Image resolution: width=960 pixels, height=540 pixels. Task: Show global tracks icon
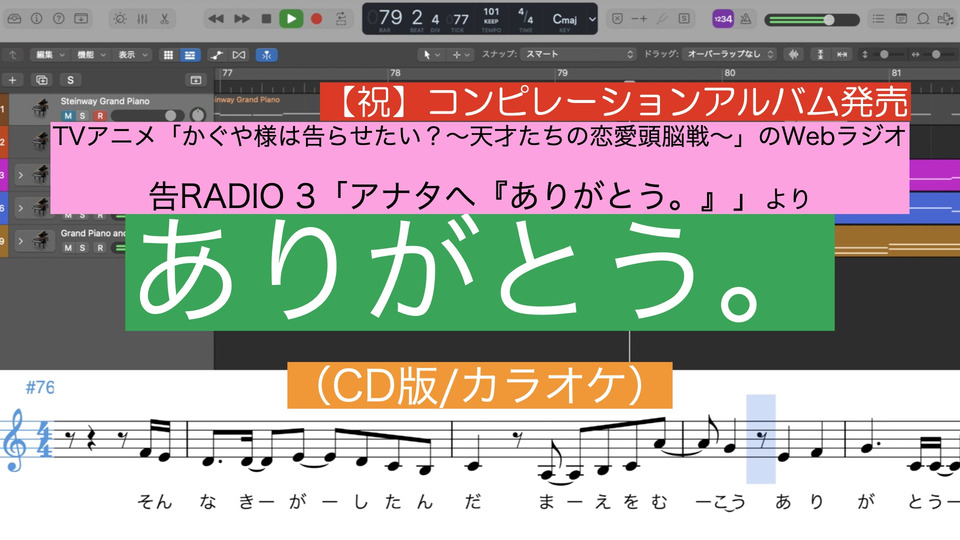[x=196, y=80]
